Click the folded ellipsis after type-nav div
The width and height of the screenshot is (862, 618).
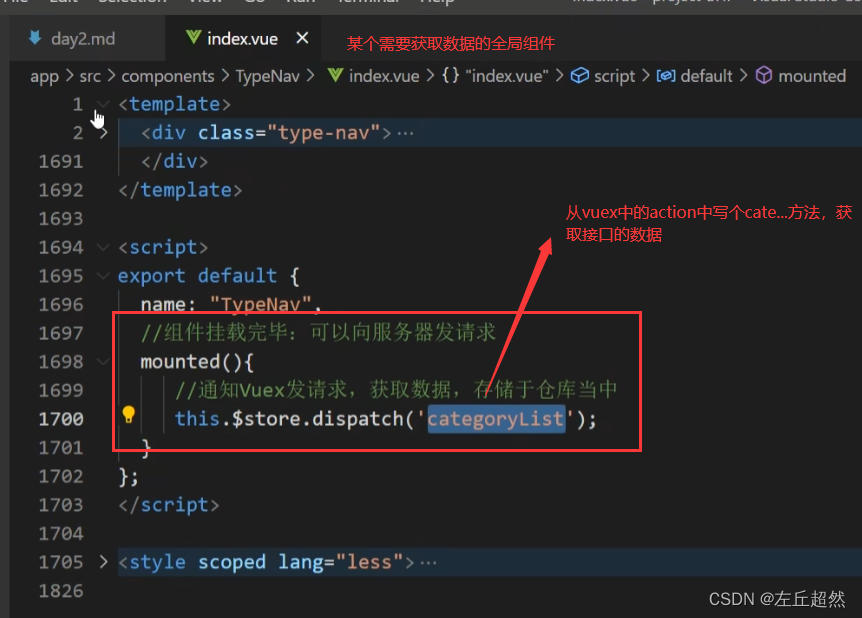tap(405, 134)
